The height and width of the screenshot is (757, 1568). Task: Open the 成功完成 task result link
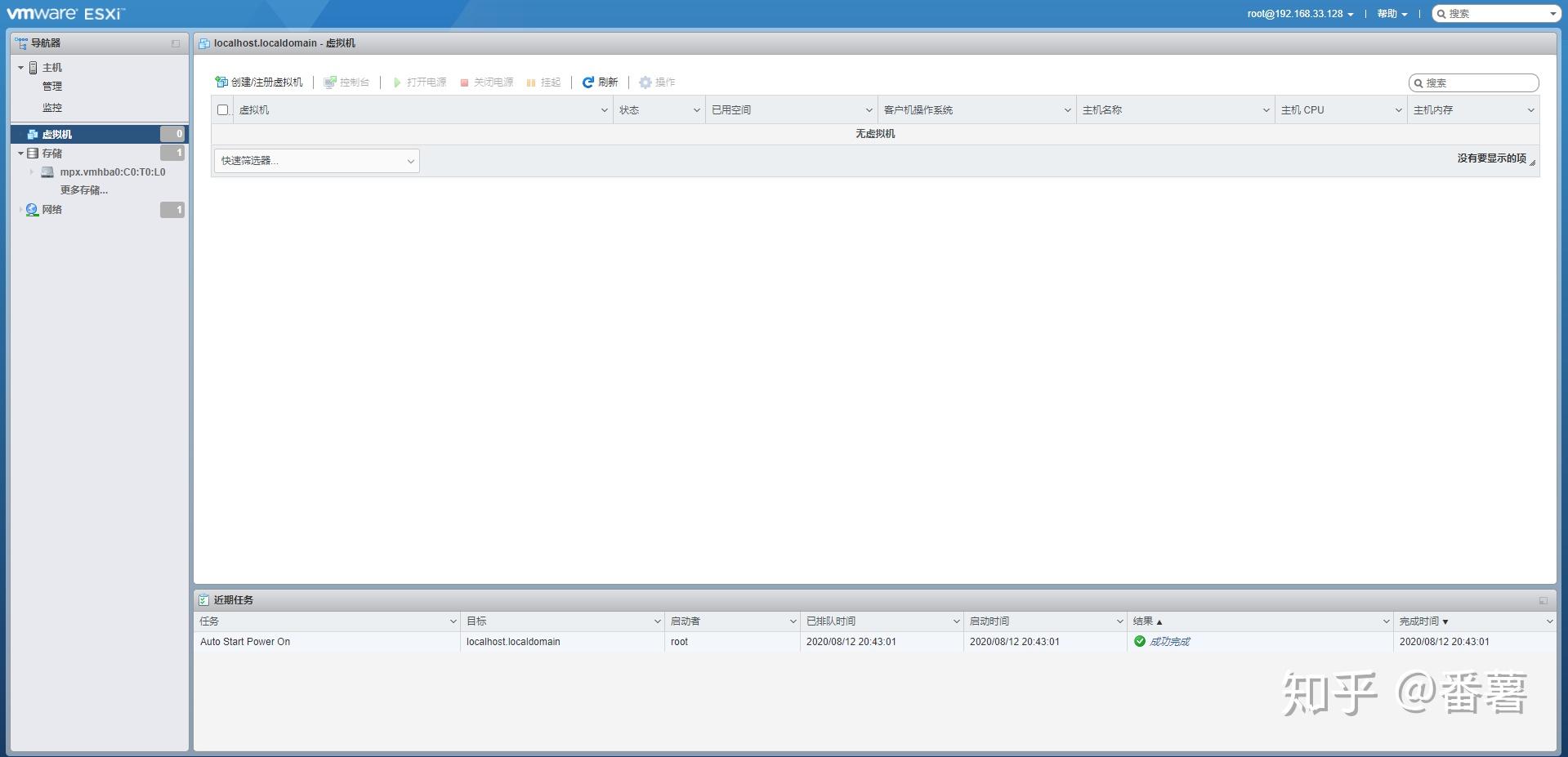click(1168, 641)
